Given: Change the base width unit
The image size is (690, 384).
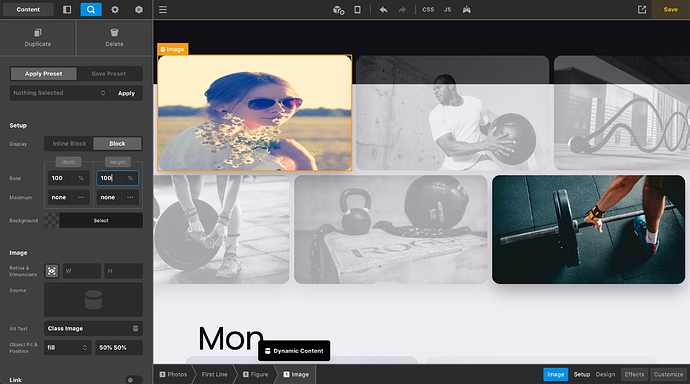Looking at the screenshot, I should 81,178.
